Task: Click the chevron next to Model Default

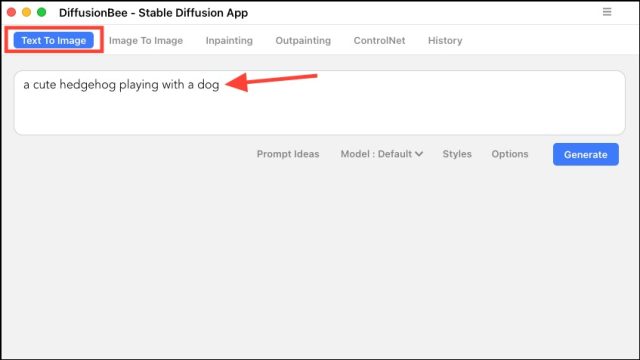Action: tap(419, 154)
